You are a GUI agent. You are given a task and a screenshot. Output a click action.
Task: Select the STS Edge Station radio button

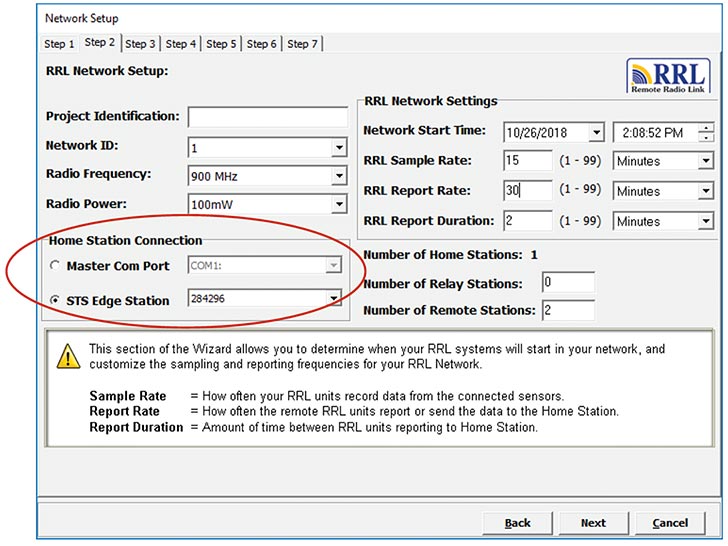55,298
